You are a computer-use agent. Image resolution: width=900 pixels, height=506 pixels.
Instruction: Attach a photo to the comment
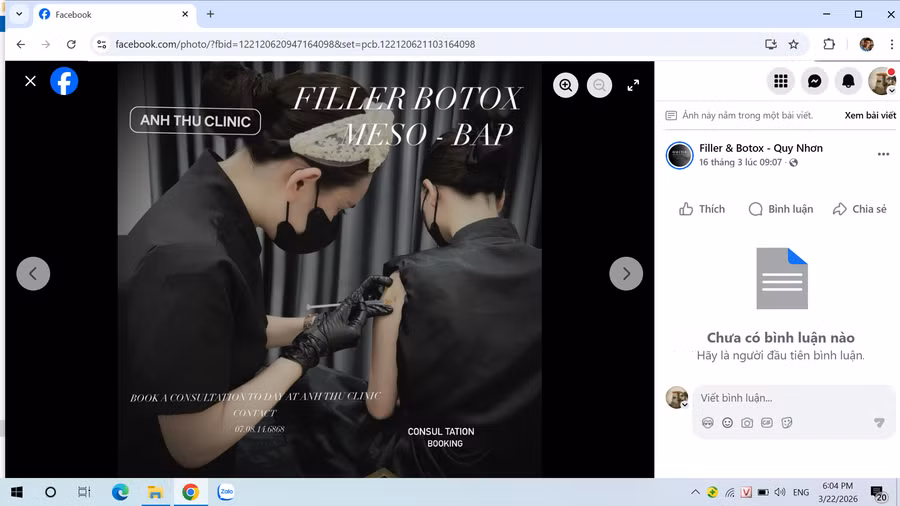pos(747,423)
